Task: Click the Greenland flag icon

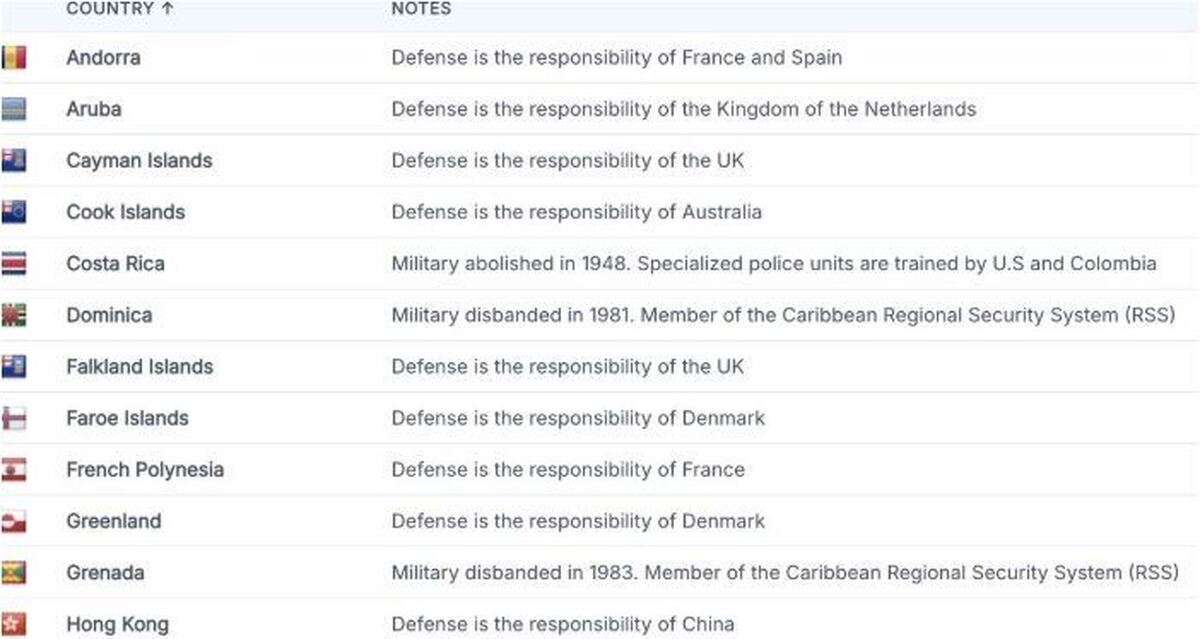Action: pos(14,521)
